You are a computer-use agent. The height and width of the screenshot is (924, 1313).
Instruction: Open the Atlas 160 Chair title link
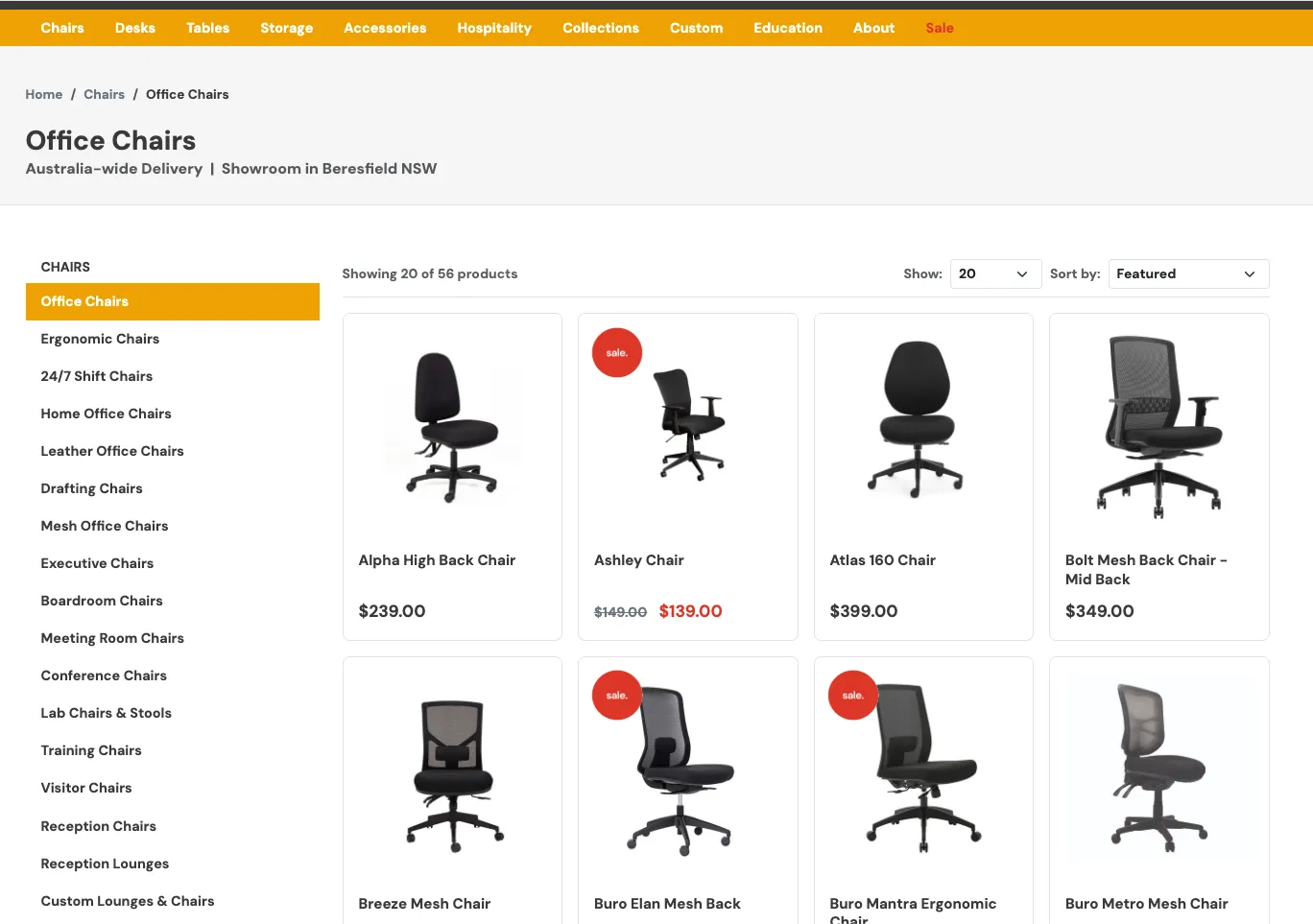tap(882, 560)
